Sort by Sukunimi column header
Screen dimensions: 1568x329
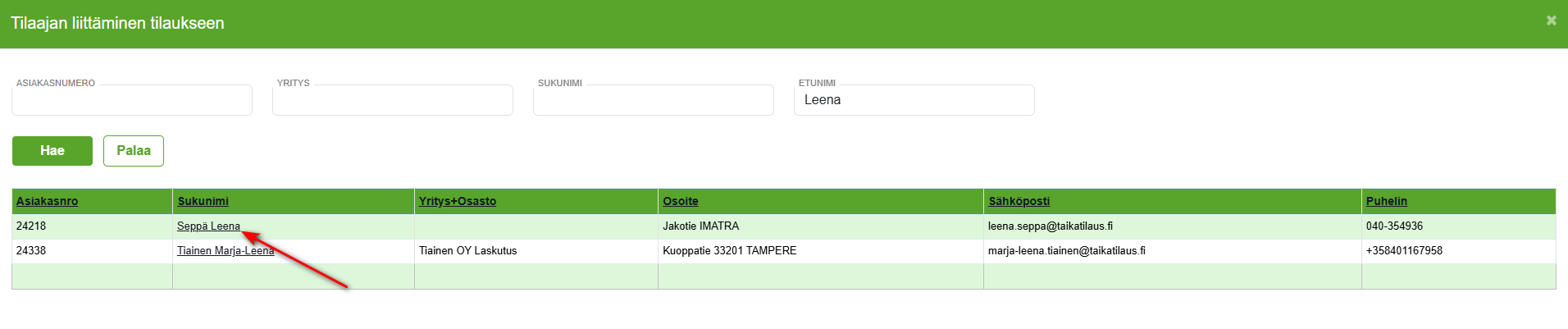pyautogui.click(x=203, y=202)
